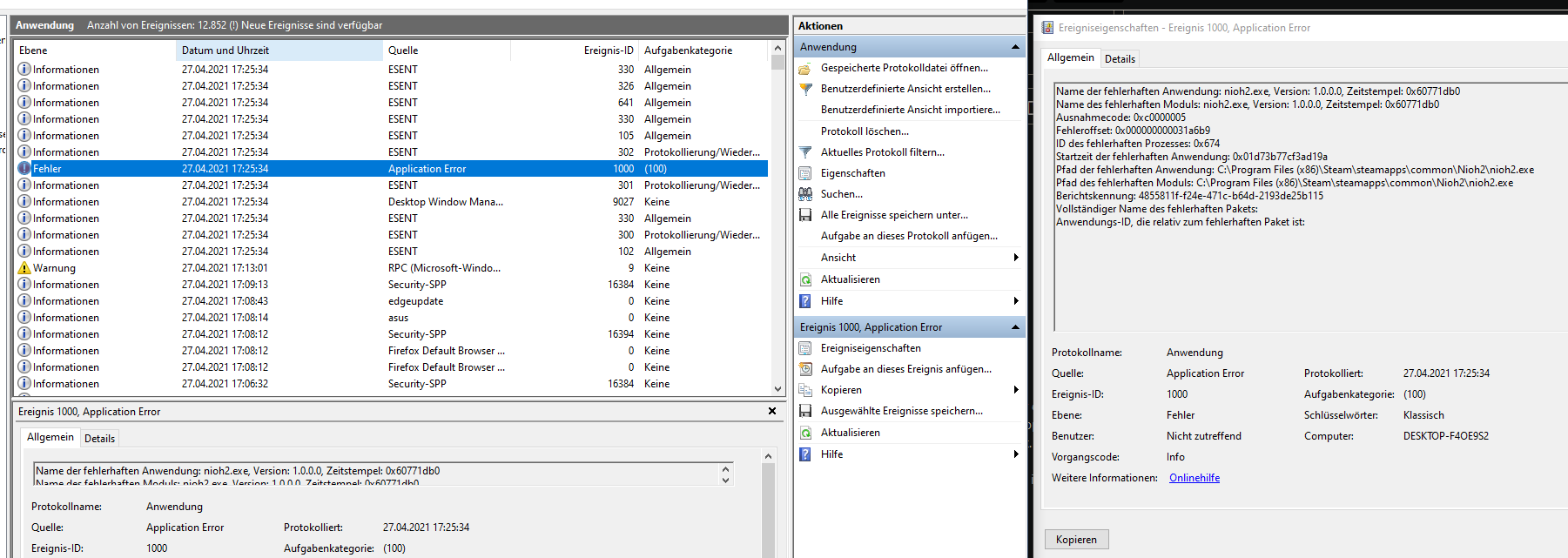Select the Fehler Application Error event row
Screen dimensions: 1568x558
[x=392, y=169]
